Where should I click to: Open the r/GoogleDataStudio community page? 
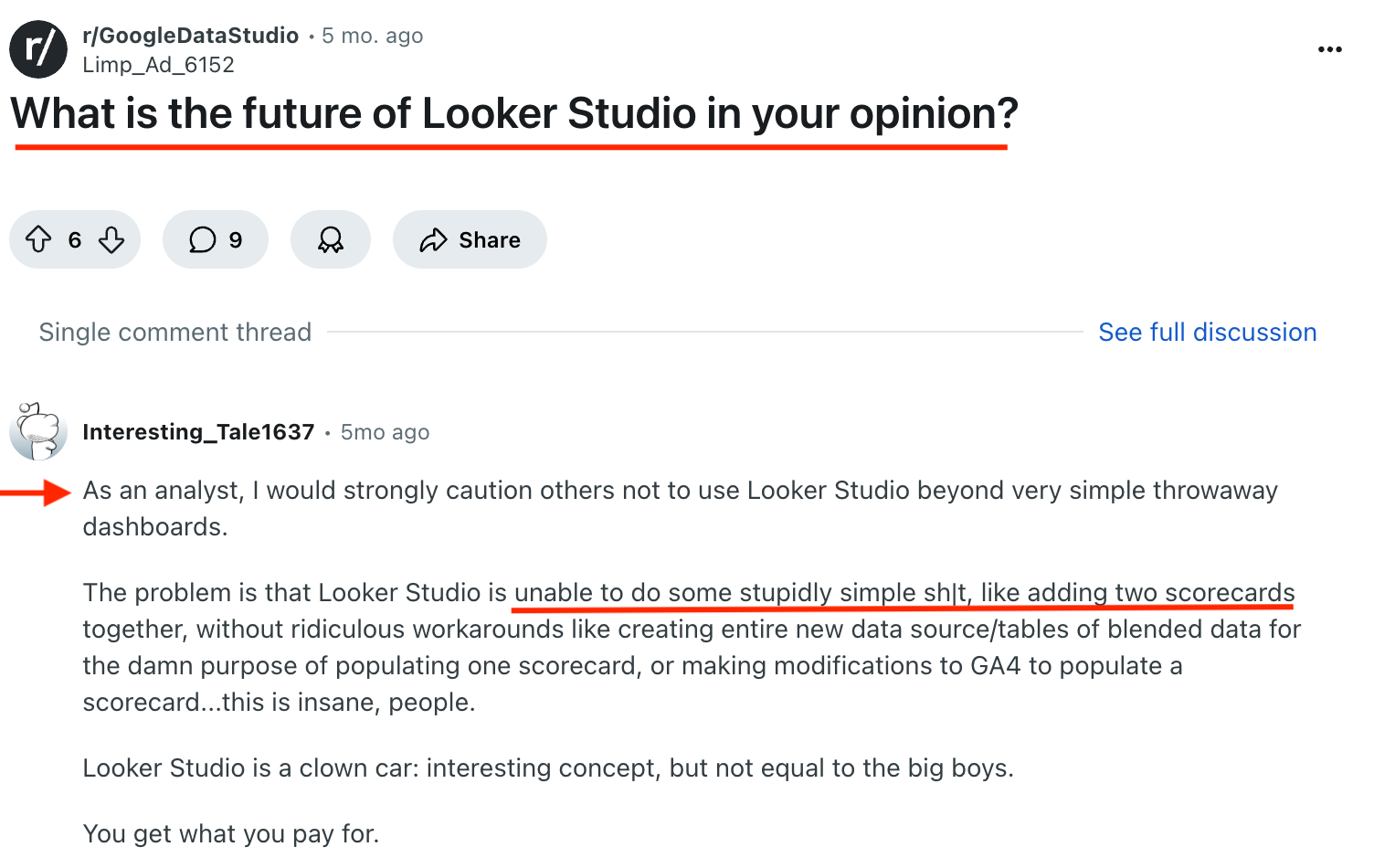[x=189, y=35]
